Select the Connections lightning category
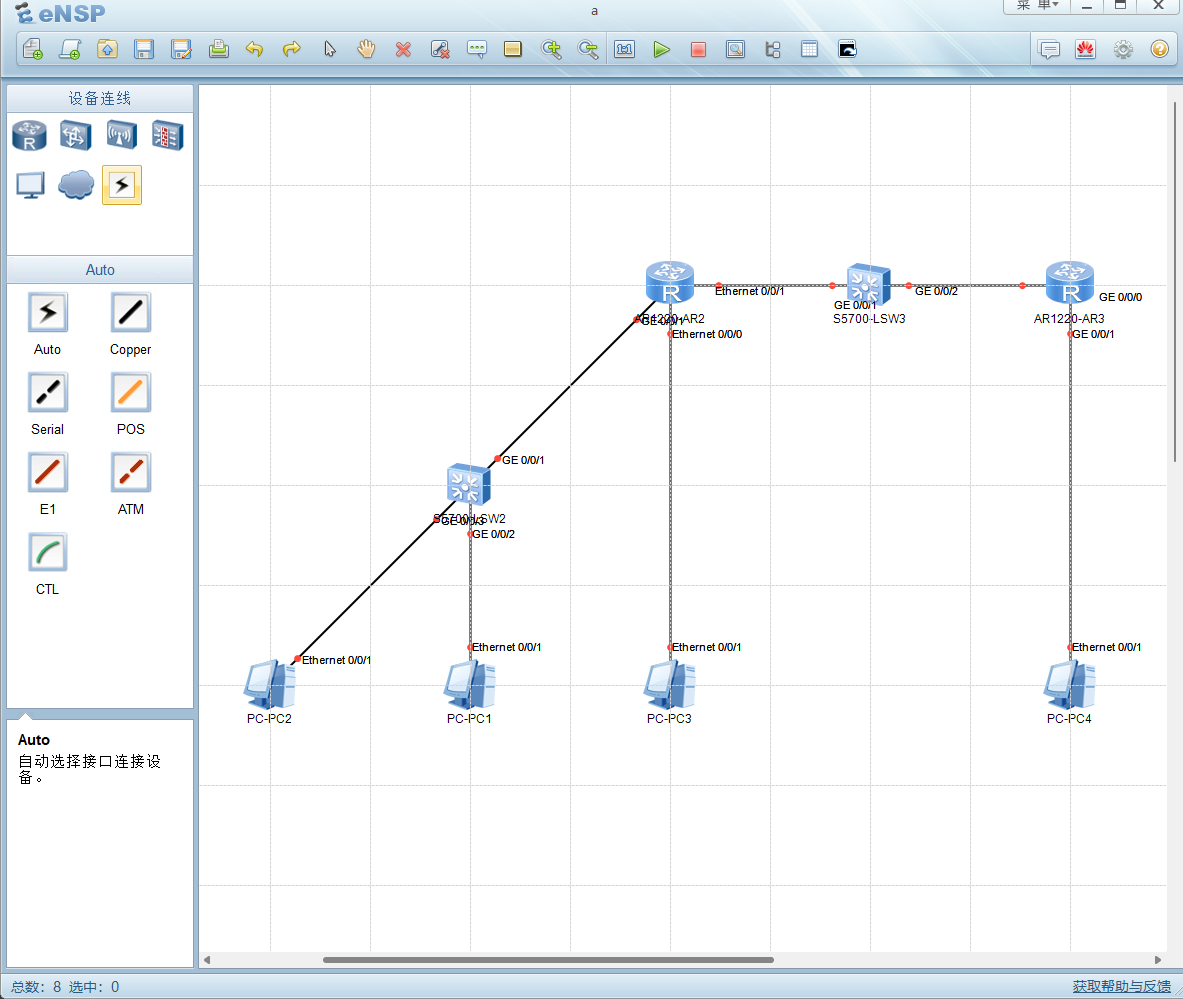This screenshot has height=999, width=1183. pos(122,185)
